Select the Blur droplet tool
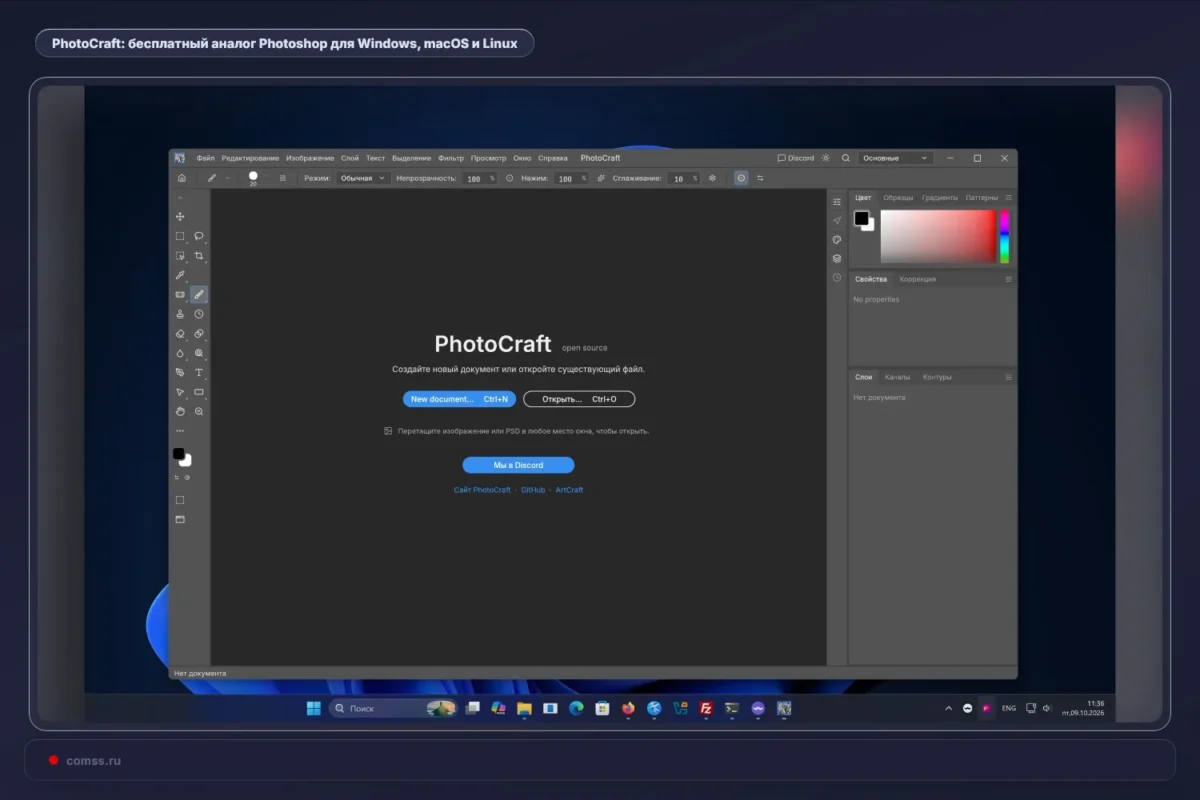Viewport: 1200px width, 800px height. coord(180,353)
